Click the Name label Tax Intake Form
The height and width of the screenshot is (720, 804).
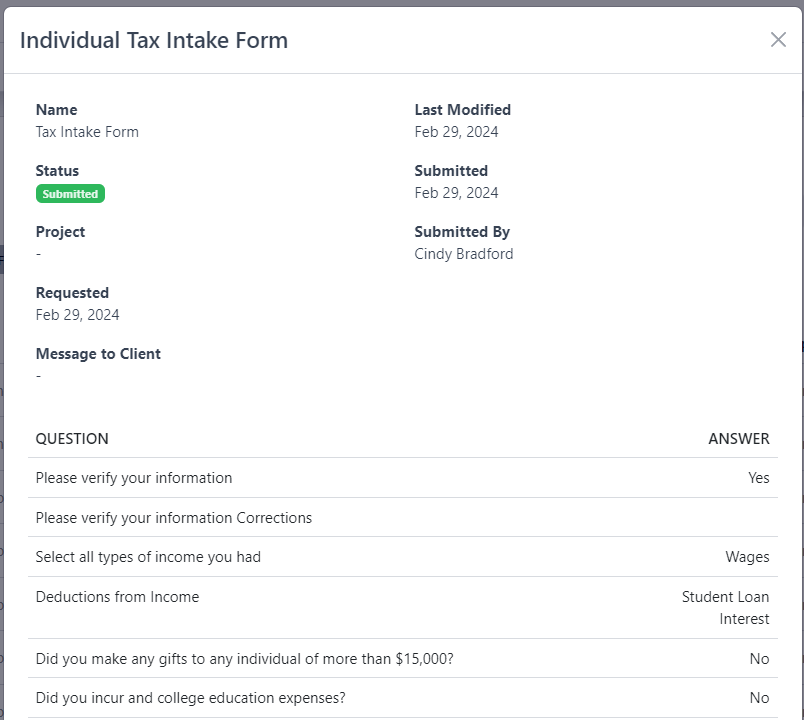coord(87,131)
